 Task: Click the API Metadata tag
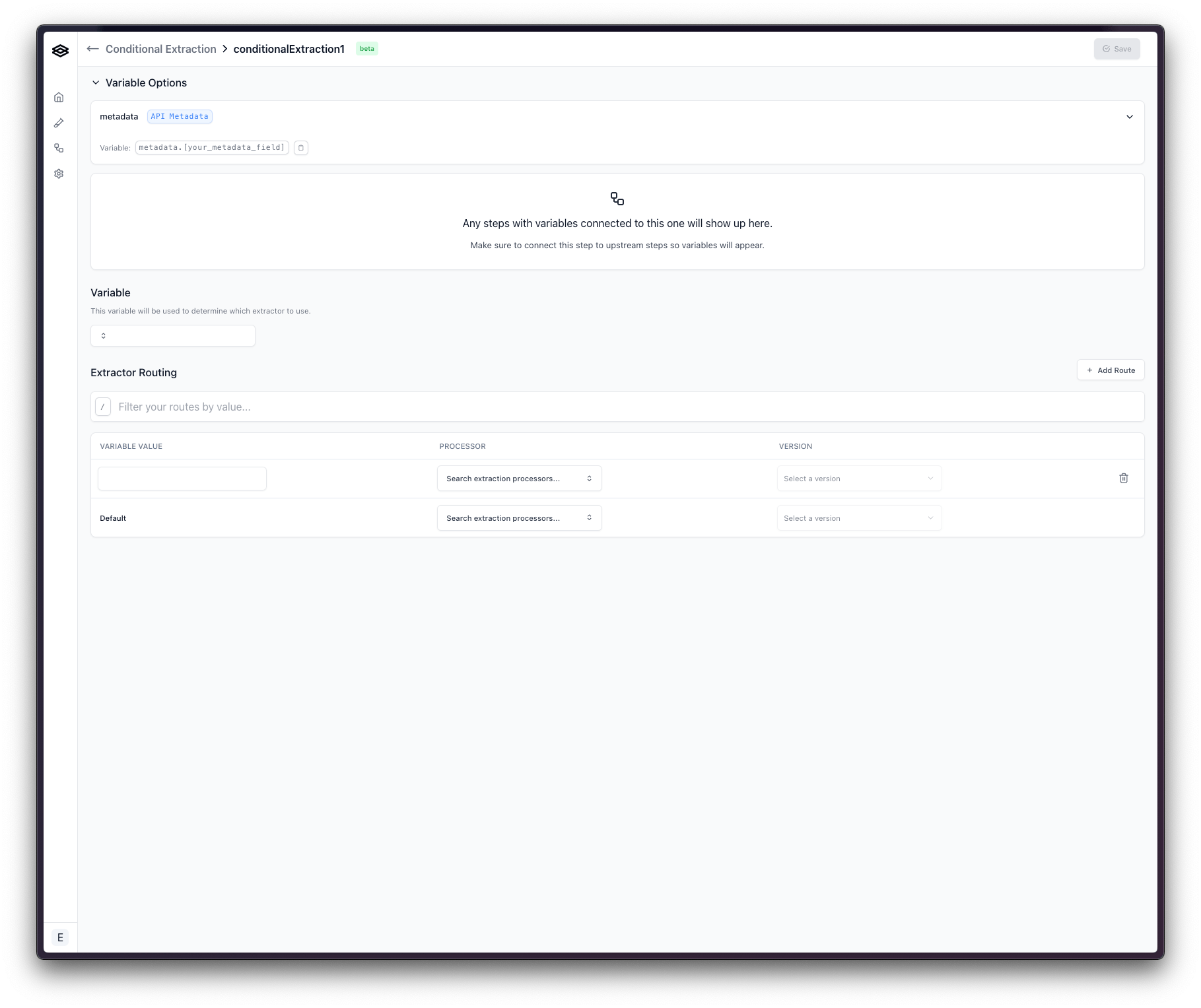(180, 117)
